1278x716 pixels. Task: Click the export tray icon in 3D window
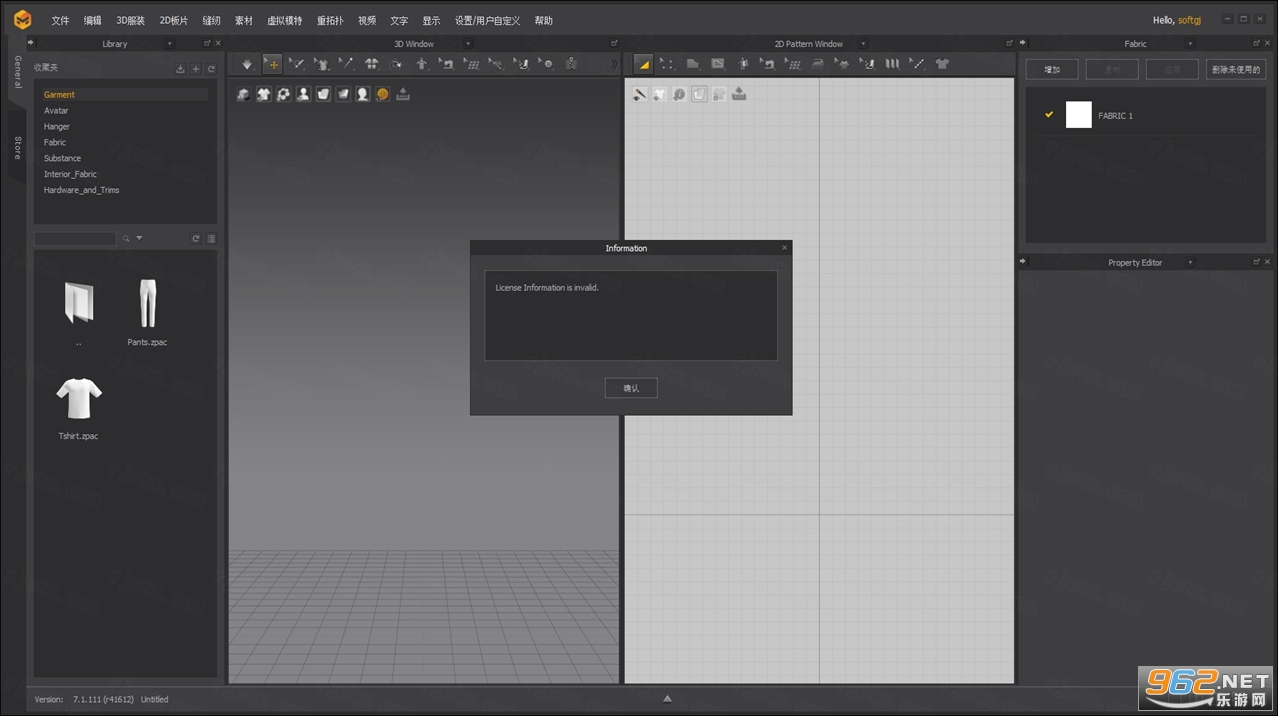403,94
